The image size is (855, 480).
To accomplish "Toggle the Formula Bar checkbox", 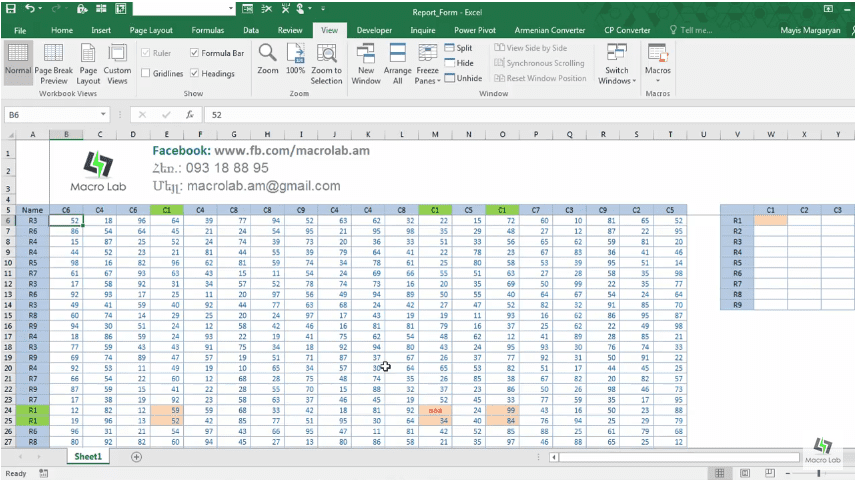I will click(194, 53).
